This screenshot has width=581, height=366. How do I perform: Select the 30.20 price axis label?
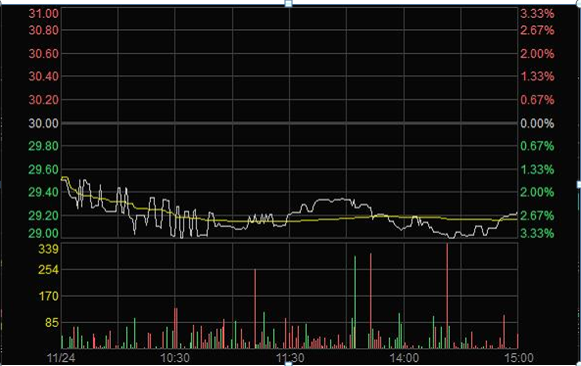point(44,100)
